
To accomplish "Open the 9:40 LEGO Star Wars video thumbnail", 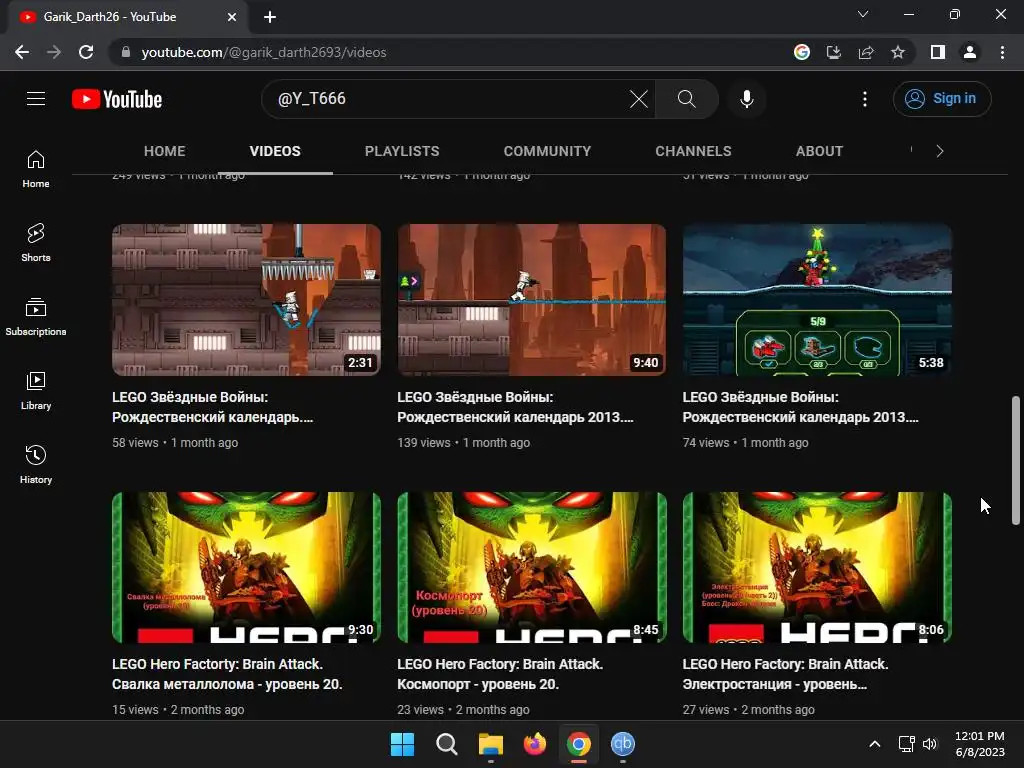I will (532, 300).
